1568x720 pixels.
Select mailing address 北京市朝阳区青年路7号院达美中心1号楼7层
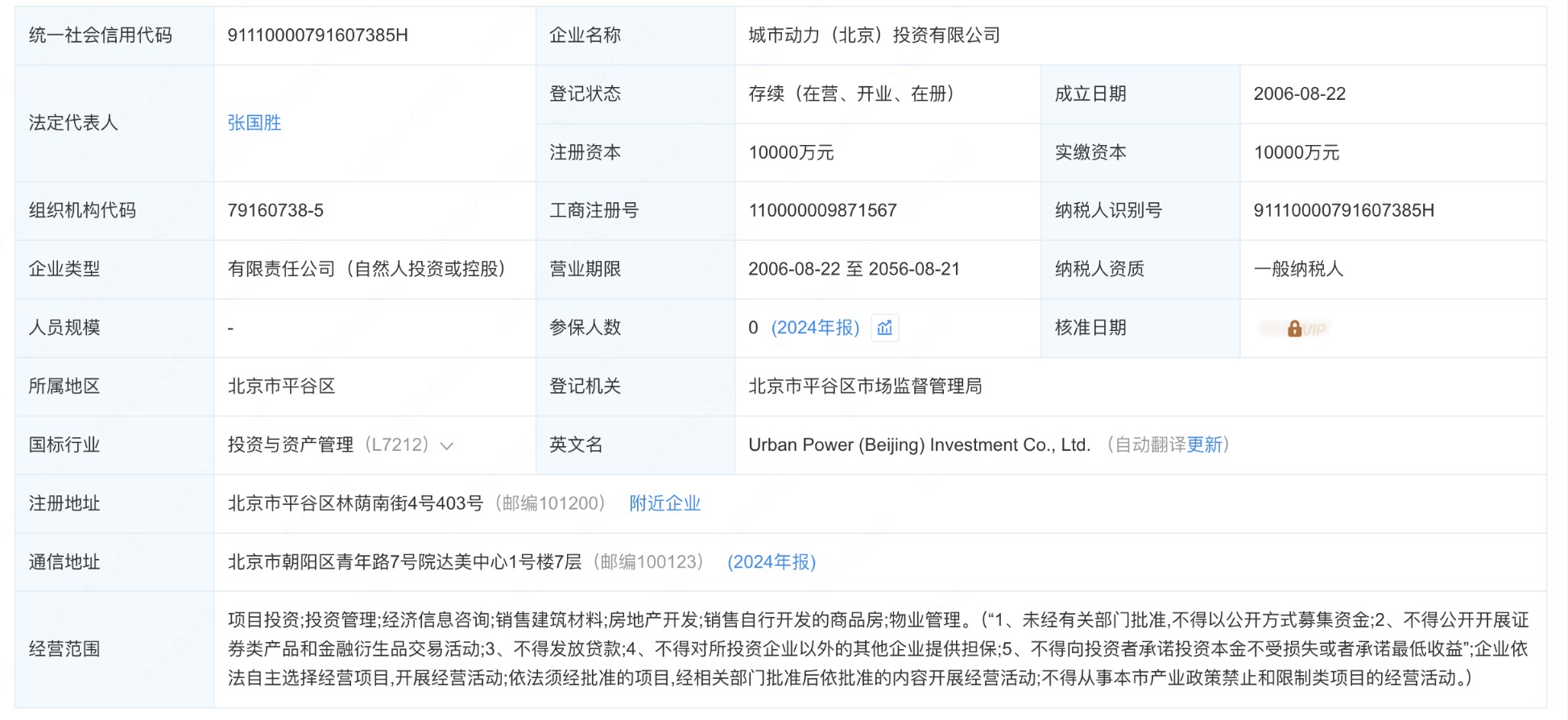coord(404,562)
